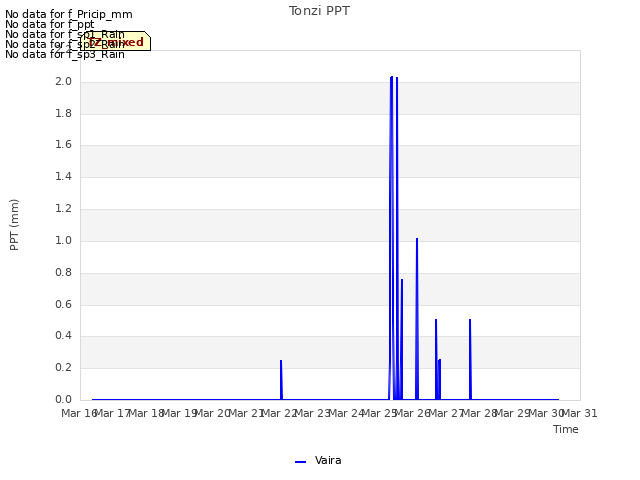The width and height of the screenshot is (640, 480).
Task: Click the 1.2 y-axis tick label
Action: (63, 209)
